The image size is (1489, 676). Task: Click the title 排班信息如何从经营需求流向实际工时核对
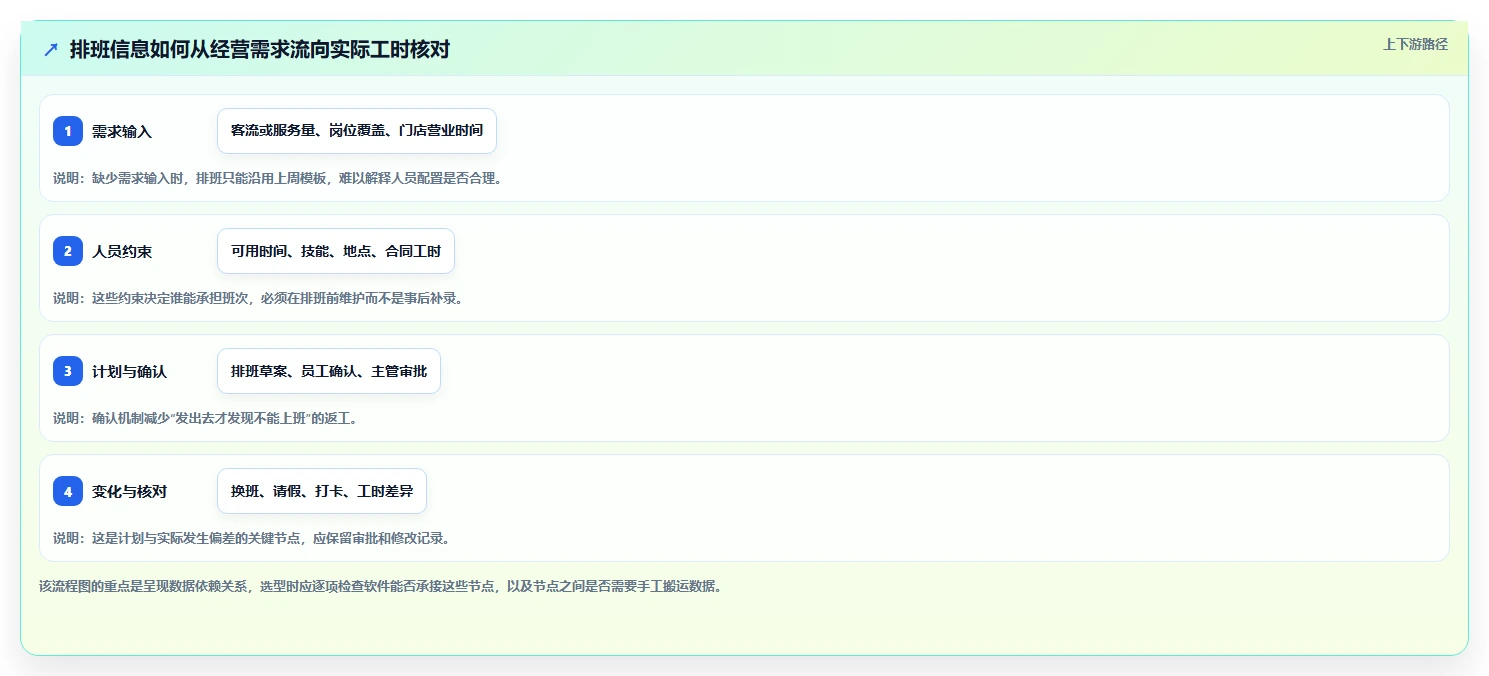click(260, 50)
